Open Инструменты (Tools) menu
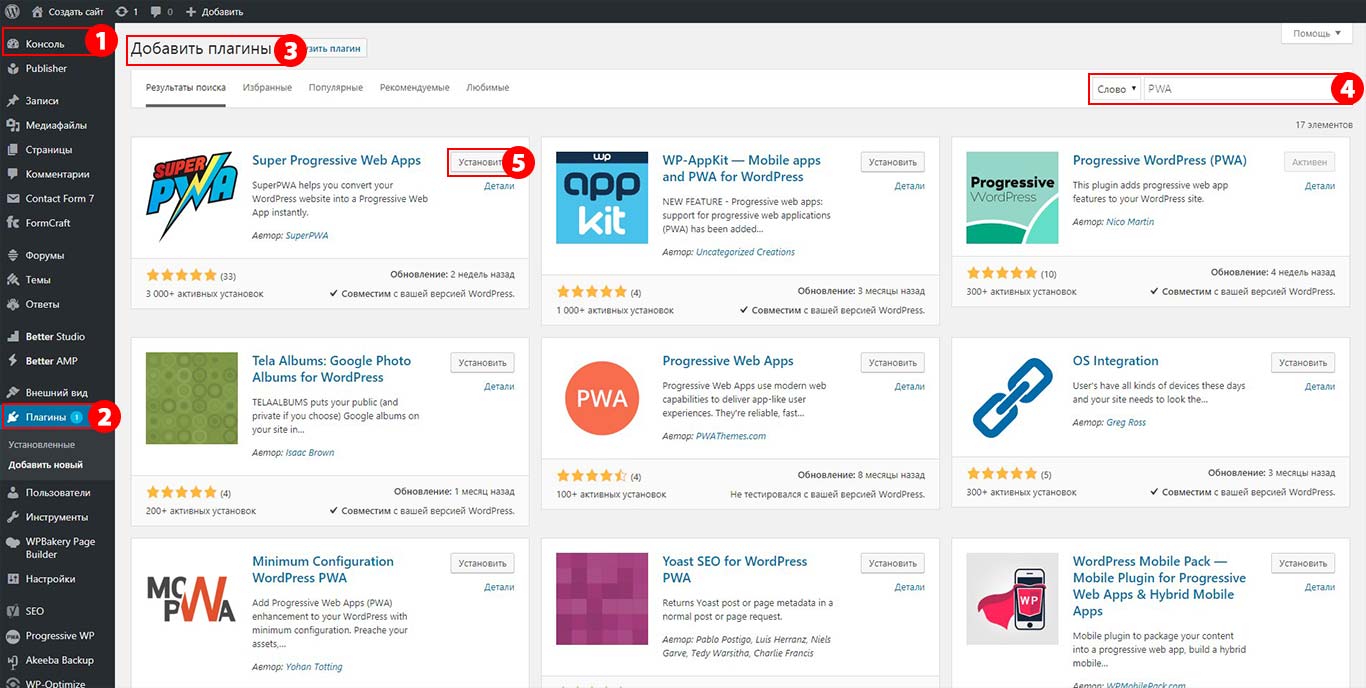 point(57,517)
